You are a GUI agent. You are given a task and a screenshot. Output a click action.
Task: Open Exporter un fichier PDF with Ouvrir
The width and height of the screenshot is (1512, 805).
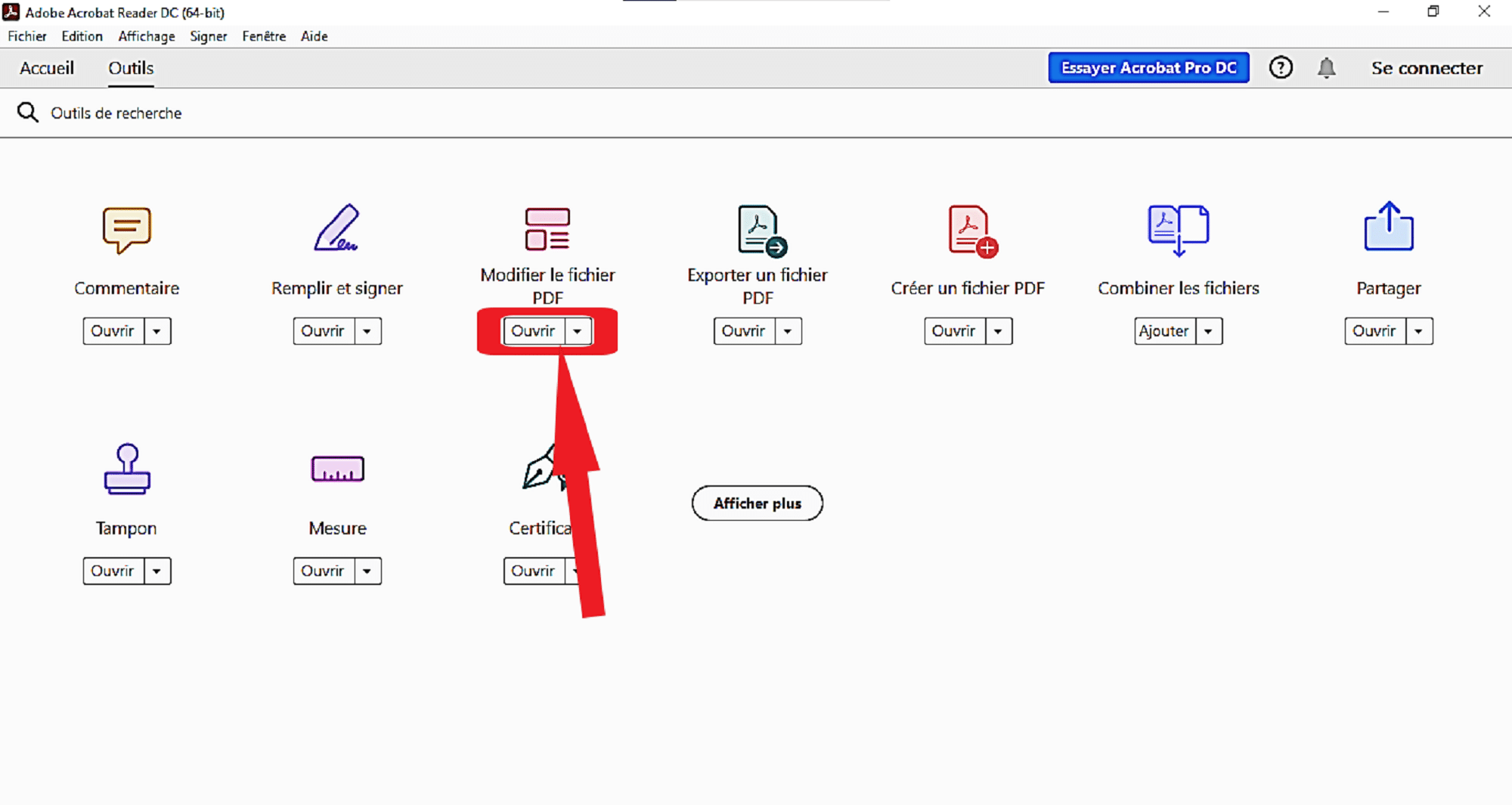[743, 331]
